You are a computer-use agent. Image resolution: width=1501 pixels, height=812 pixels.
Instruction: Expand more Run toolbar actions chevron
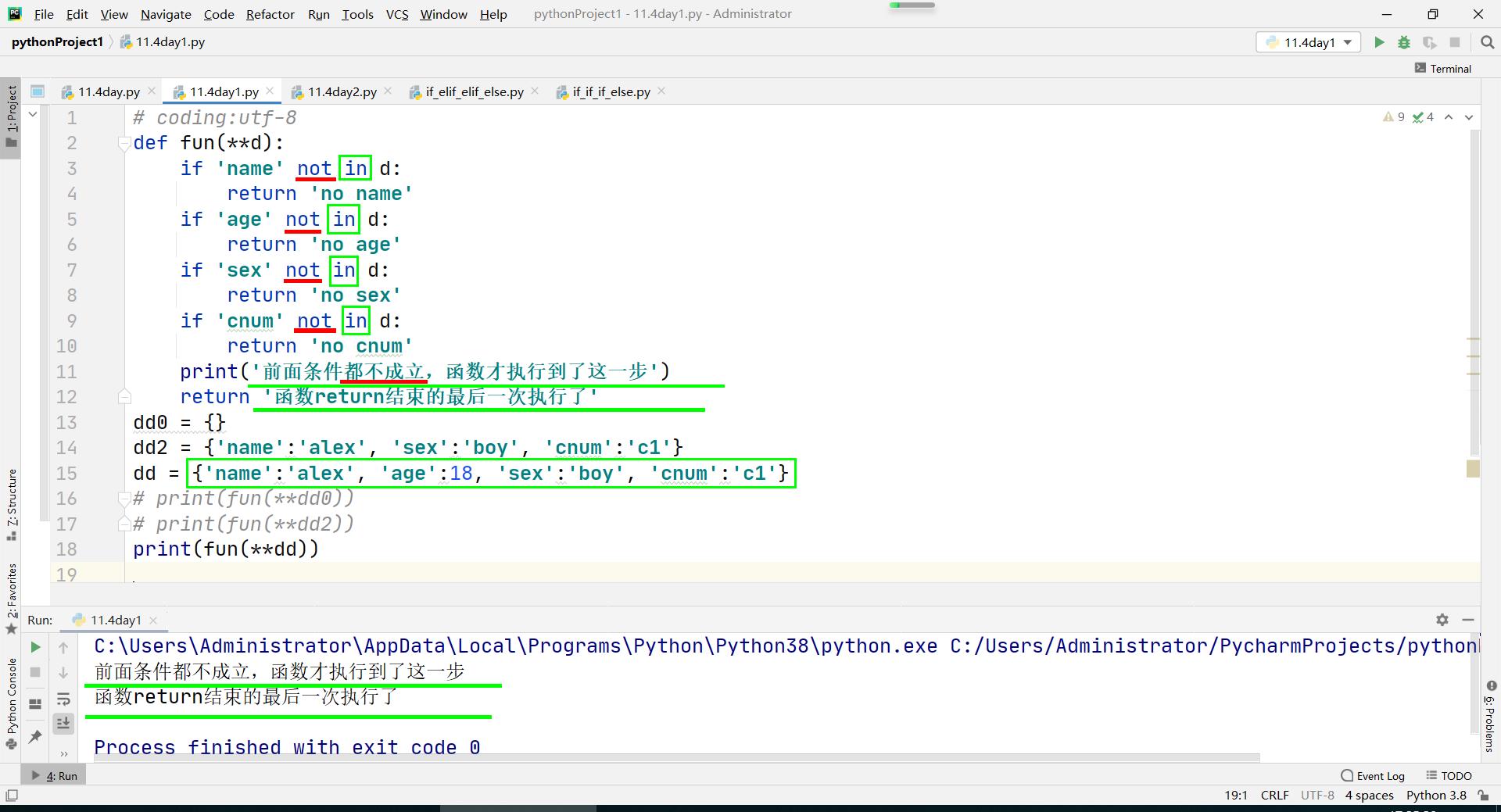(63, 754)
